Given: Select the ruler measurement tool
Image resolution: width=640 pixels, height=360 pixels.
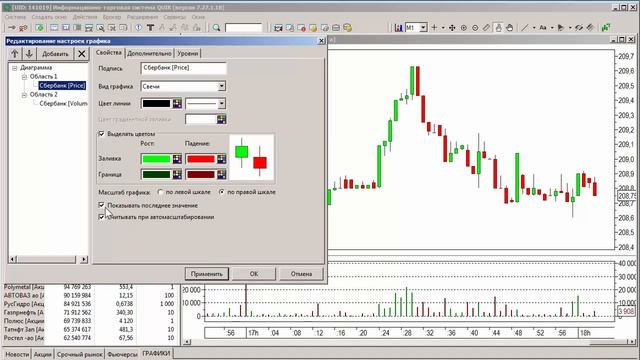Looking at the screenshot, I should pos(486,27).
